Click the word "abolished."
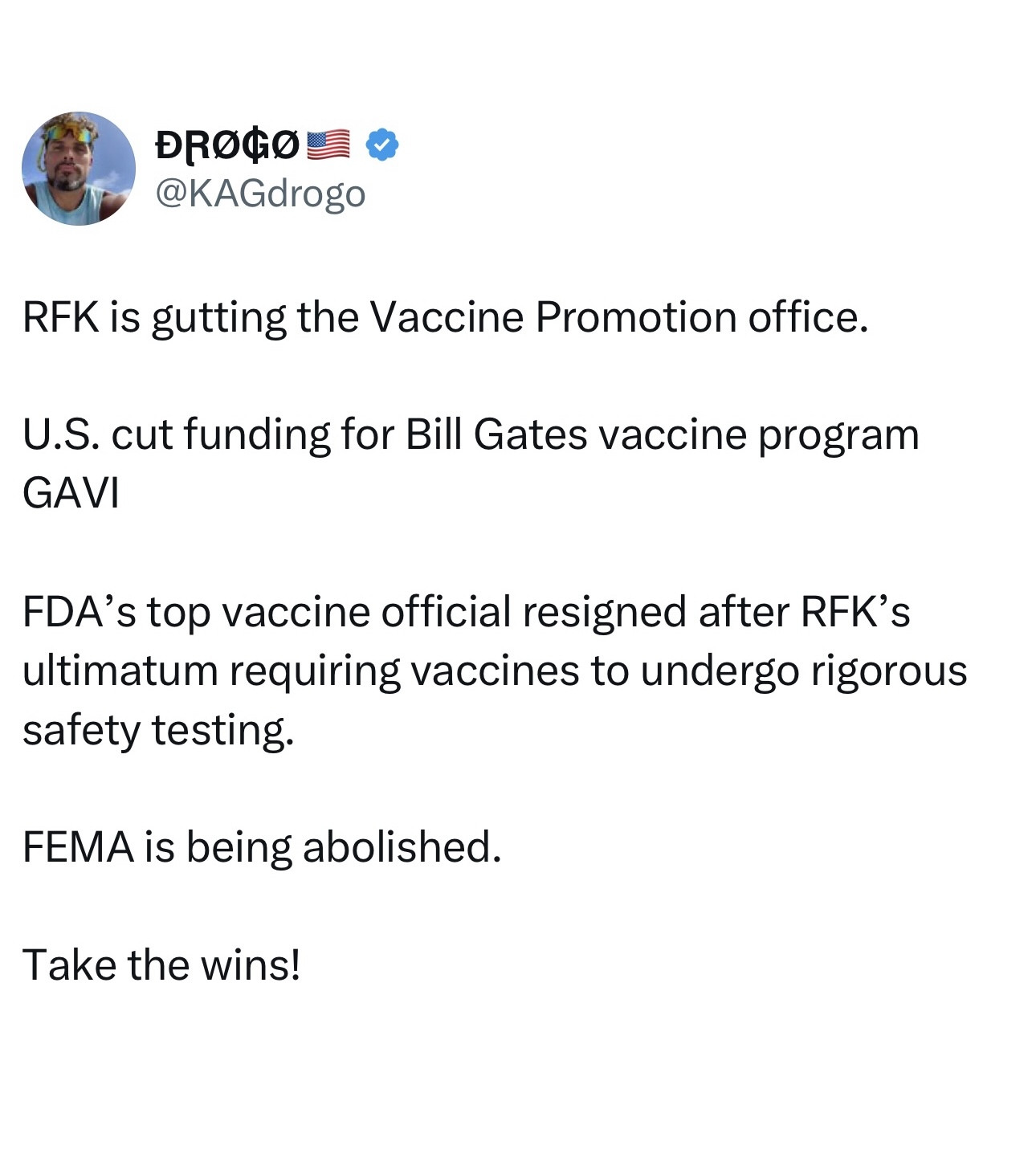This screenshot has width=1036, height=1158. coord(402,846)
